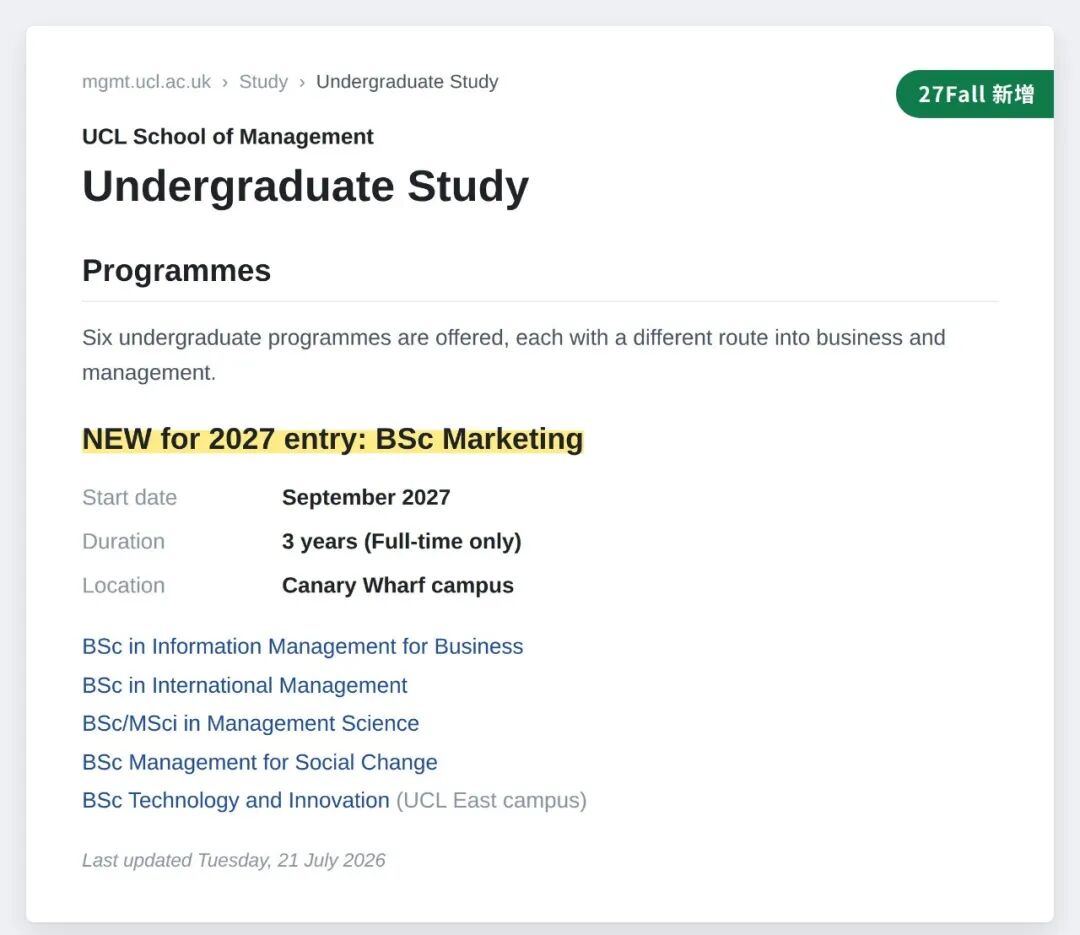Viewport: 1080px width, 935px height.
Task: Go to the Study breadcrumb
Action: coord(263,82)
